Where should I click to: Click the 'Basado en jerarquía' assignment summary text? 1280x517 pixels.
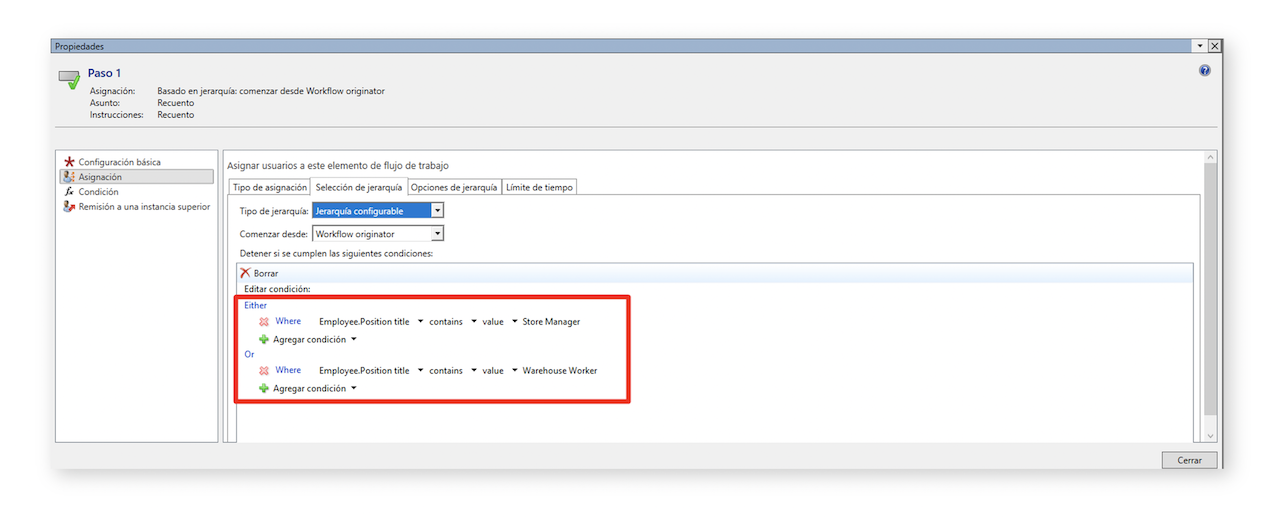(271, 91)
